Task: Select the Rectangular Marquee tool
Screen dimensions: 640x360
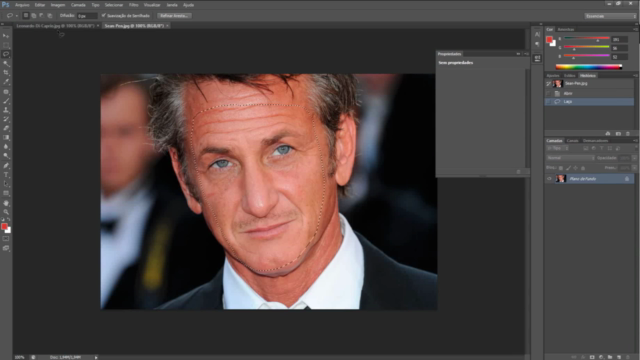Action: click(x=6, y=45)
